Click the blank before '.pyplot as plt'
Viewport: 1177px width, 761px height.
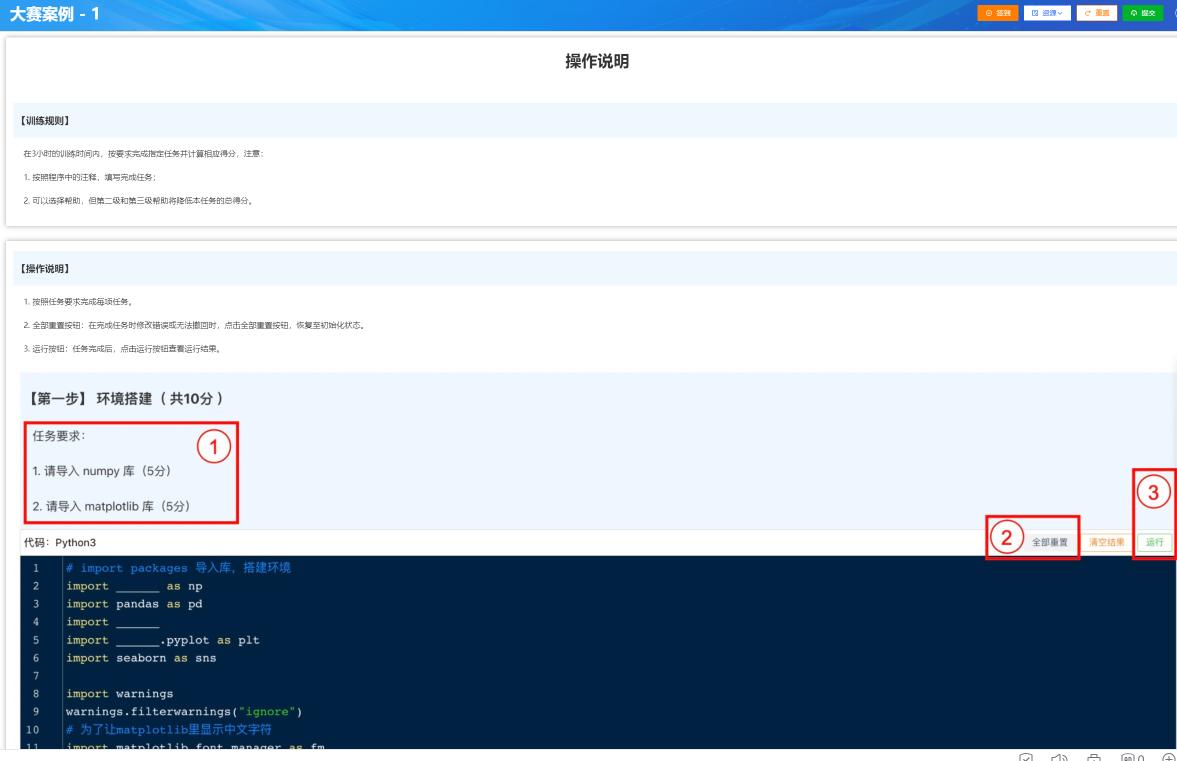pos(137,641)
